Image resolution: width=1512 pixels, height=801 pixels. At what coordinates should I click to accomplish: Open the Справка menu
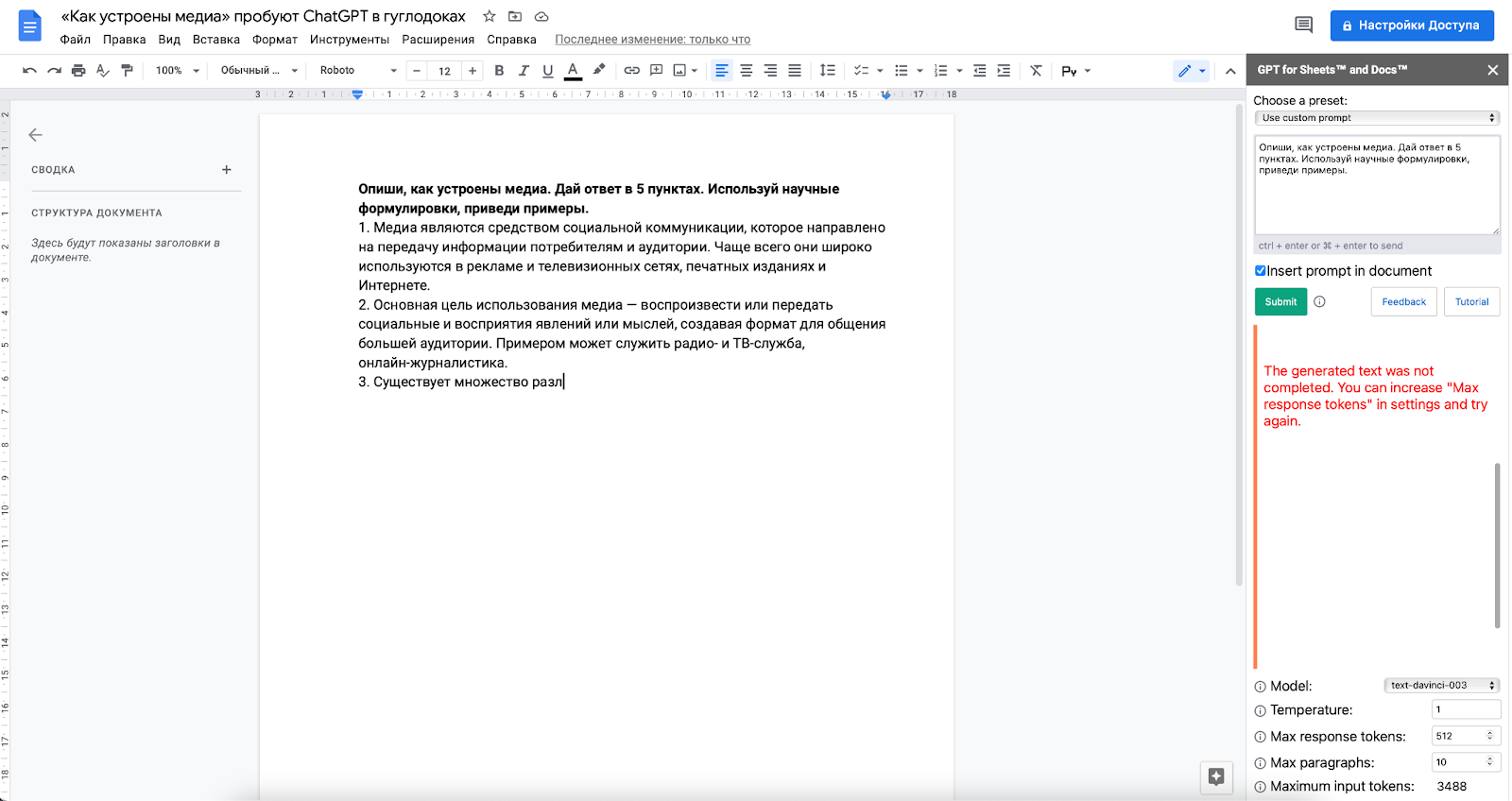pyautogui.click(x=512, y=40)
